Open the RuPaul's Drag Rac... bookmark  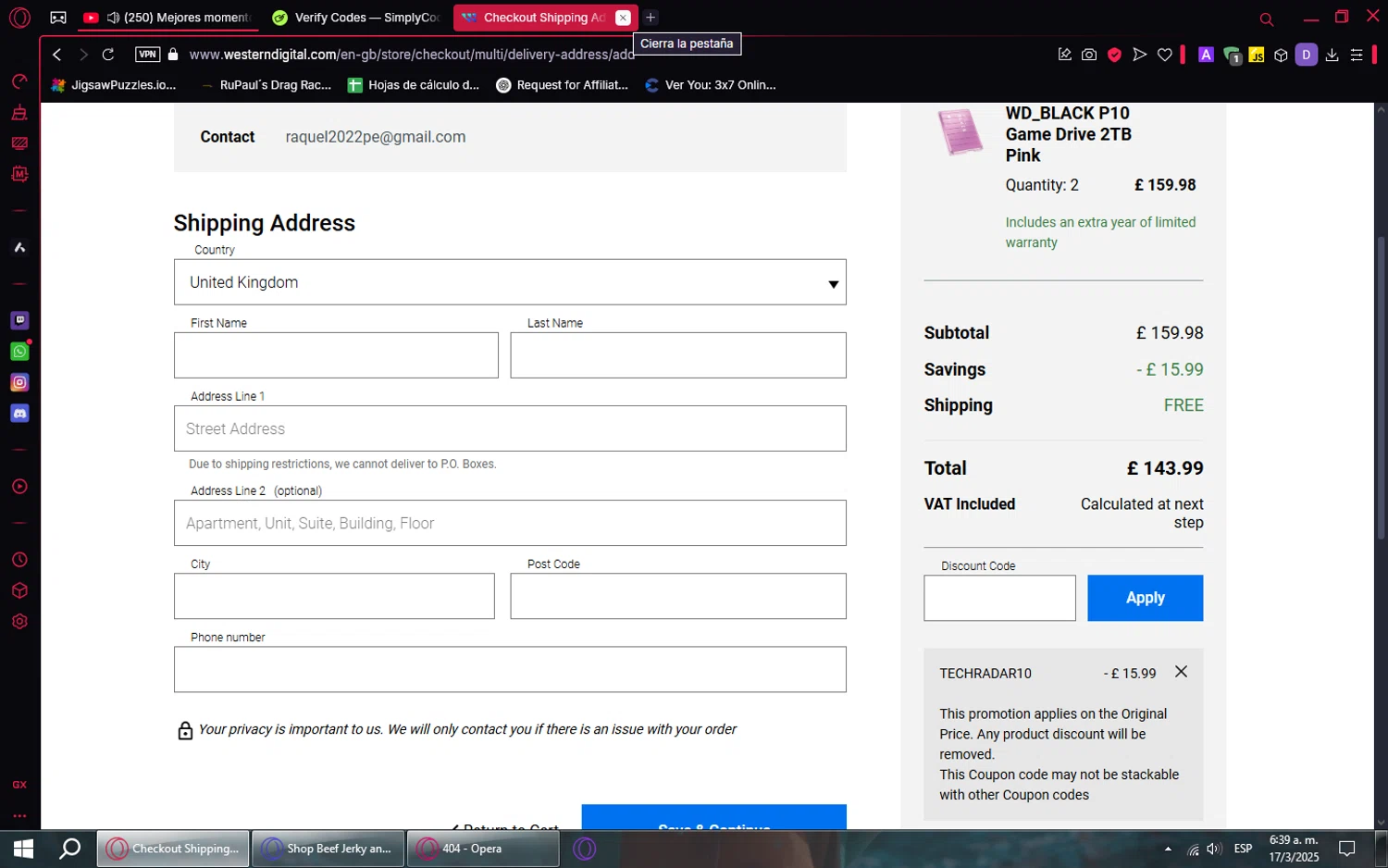[x=265, y=85]
